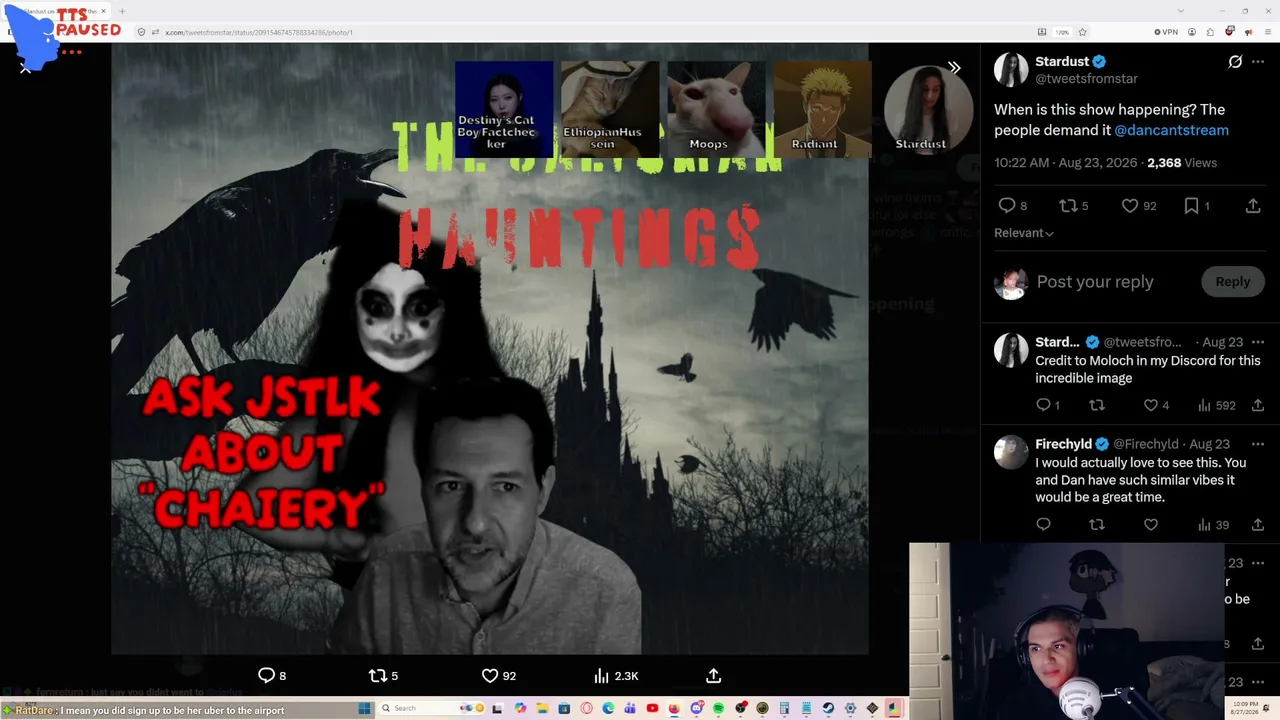Collapse the side panel with double-chevron icon
1280x720 pixels.
[954, 67]
